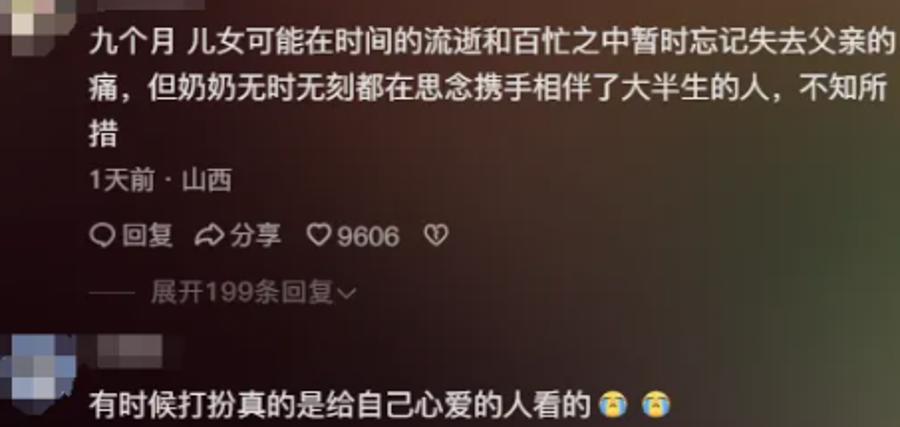This screenshot has width=900, height=427.
Task: Click the 9606 like count
Action: pyautogui.click(x=367, y=236)
